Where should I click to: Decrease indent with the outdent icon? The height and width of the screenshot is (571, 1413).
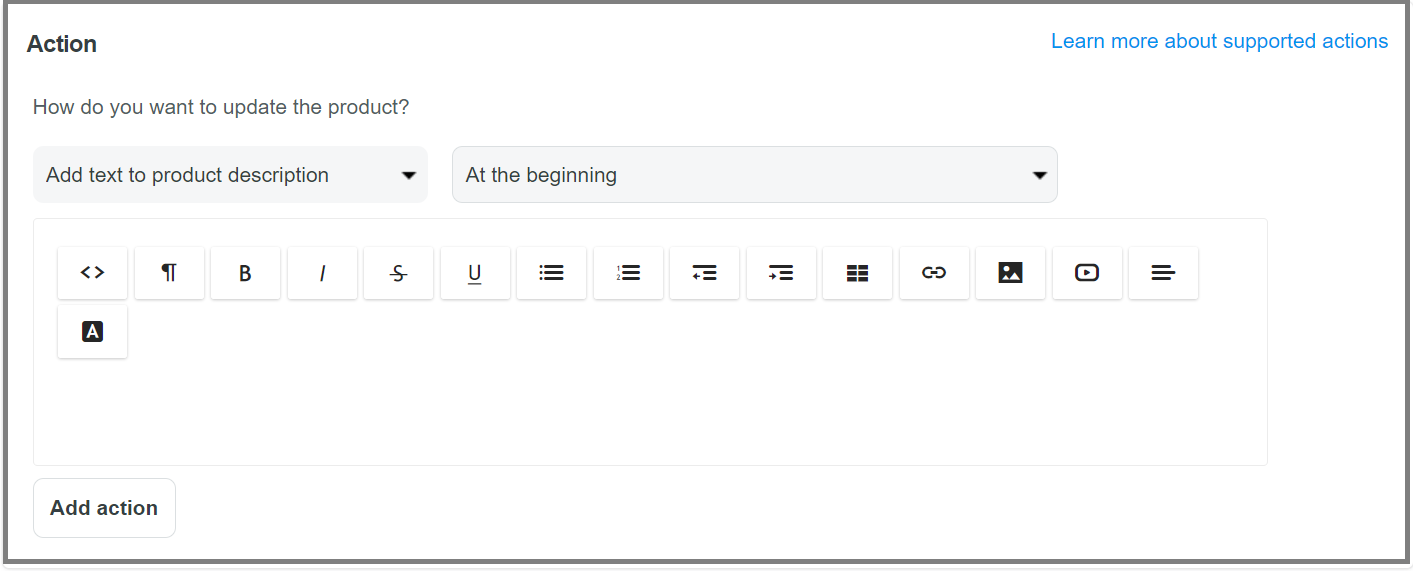(705, 272)
